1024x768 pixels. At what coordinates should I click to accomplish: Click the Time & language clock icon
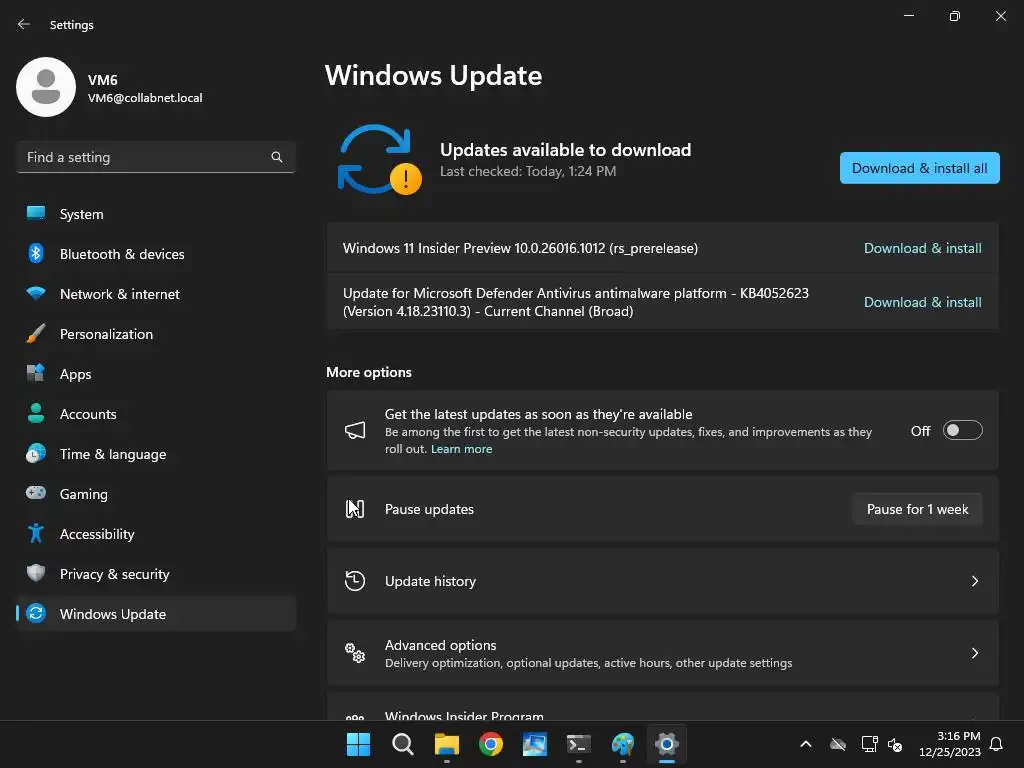[36, 454]
